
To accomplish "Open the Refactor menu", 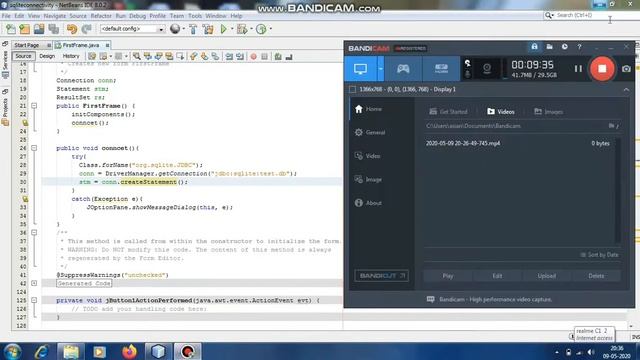I will coord(101,16).
